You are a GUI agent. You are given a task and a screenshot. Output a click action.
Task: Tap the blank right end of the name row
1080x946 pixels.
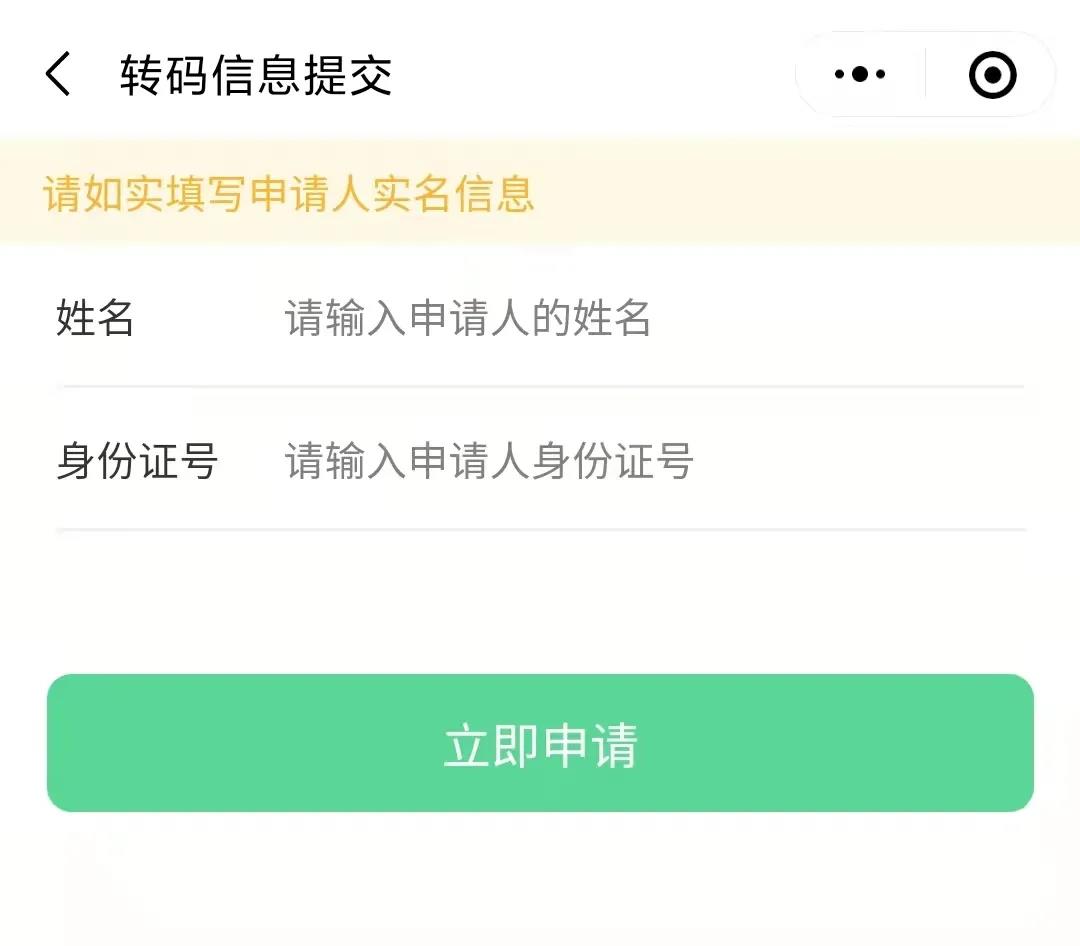coord(900,319)
